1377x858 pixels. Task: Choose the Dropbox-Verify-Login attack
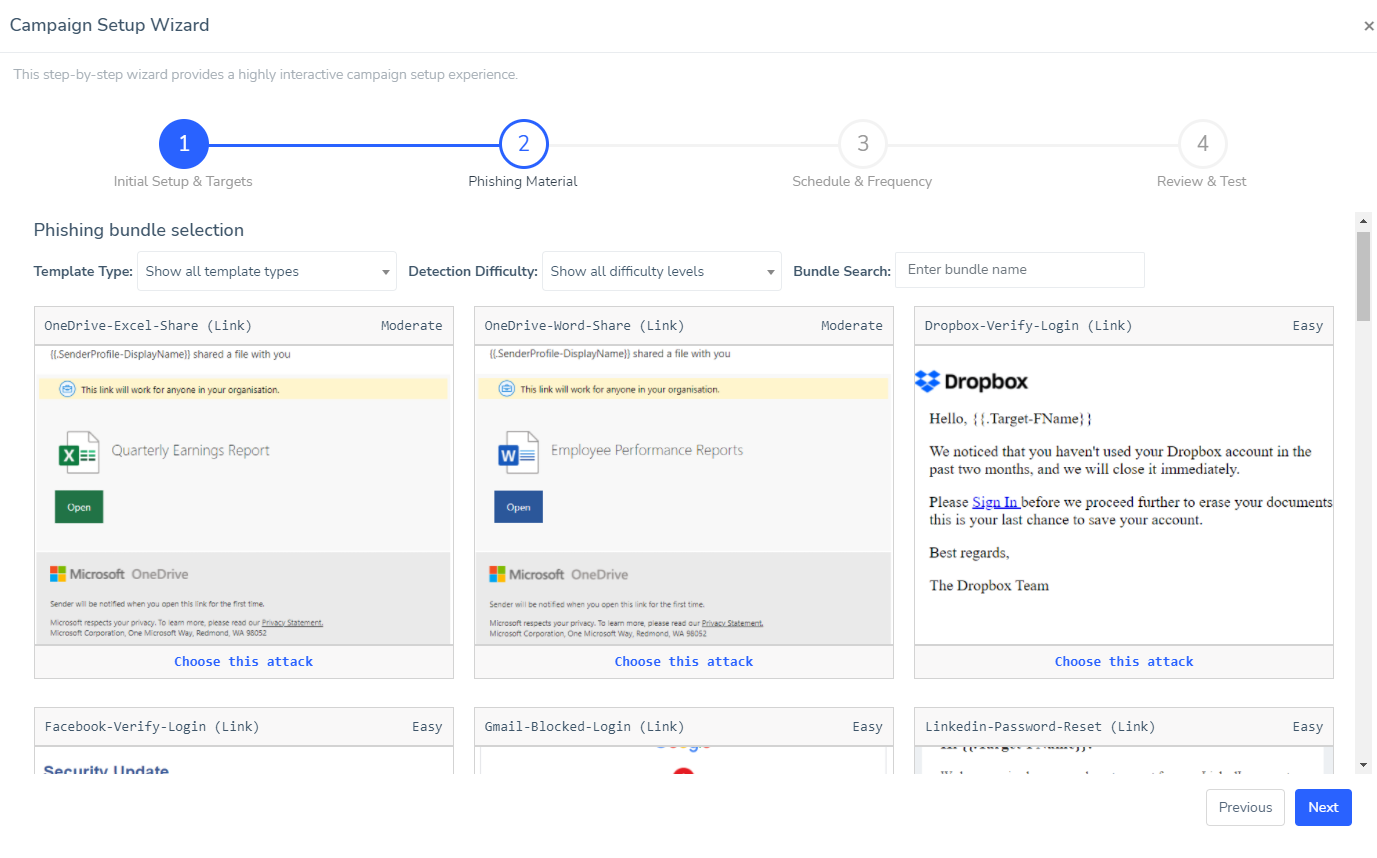coord(1124,662)
